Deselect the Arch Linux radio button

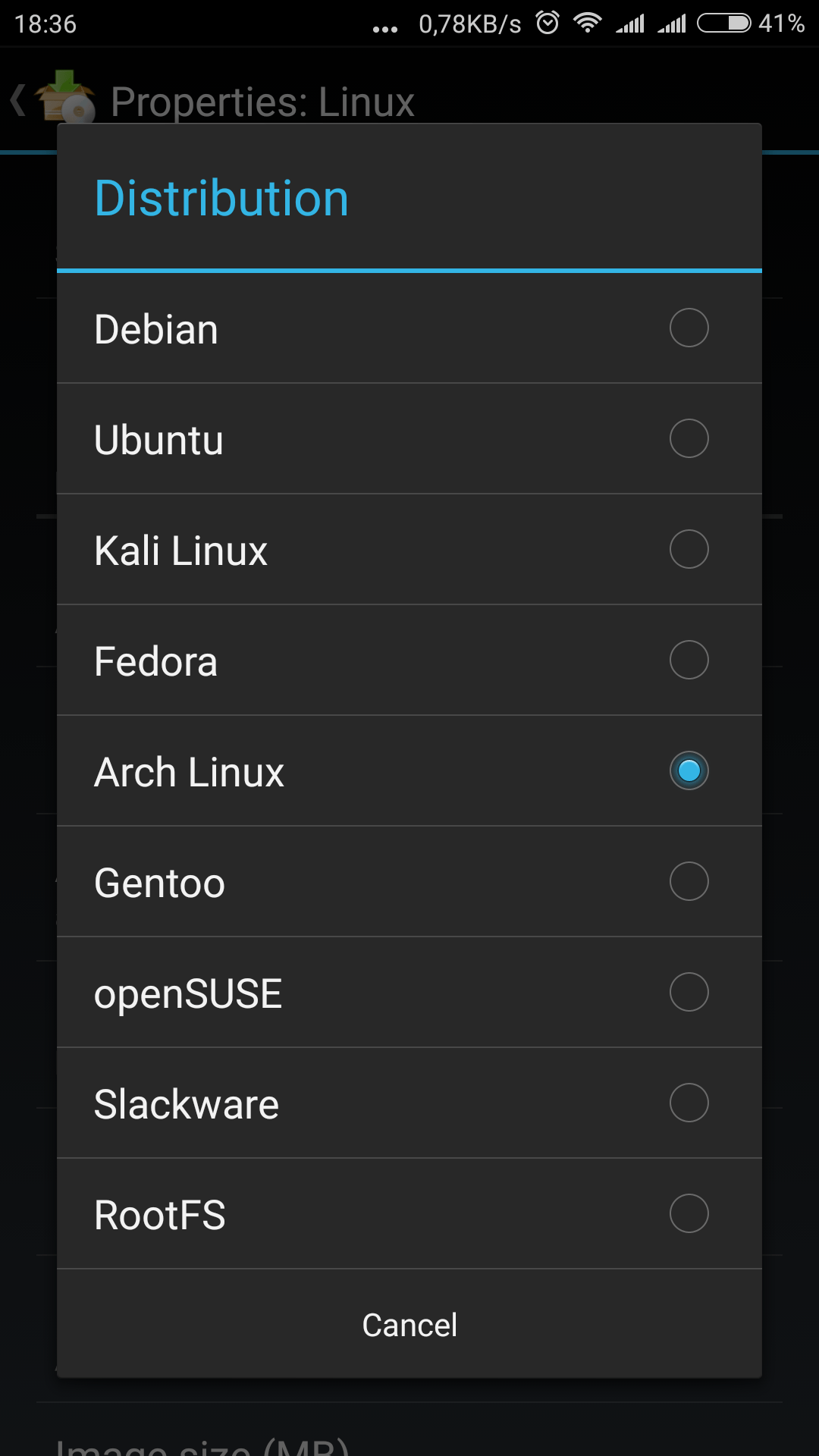(x=689, y=770)
